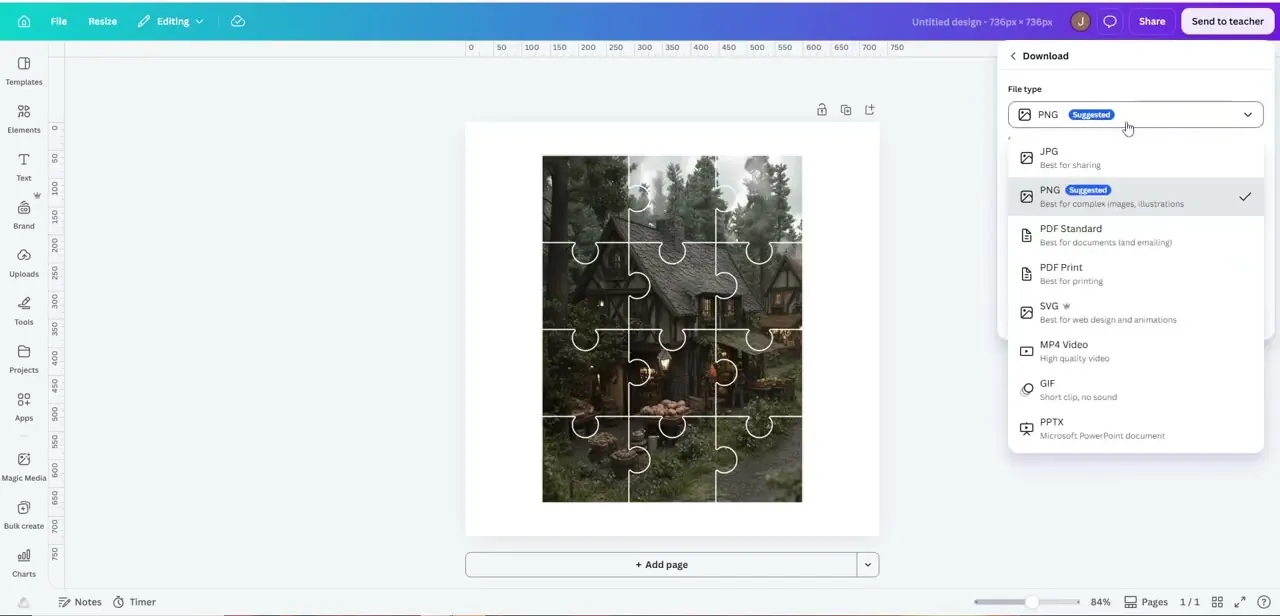The height and width of the screenshot is (616, 1280).
Task: Select the JPG file type option
Action: click(1136, 158)
